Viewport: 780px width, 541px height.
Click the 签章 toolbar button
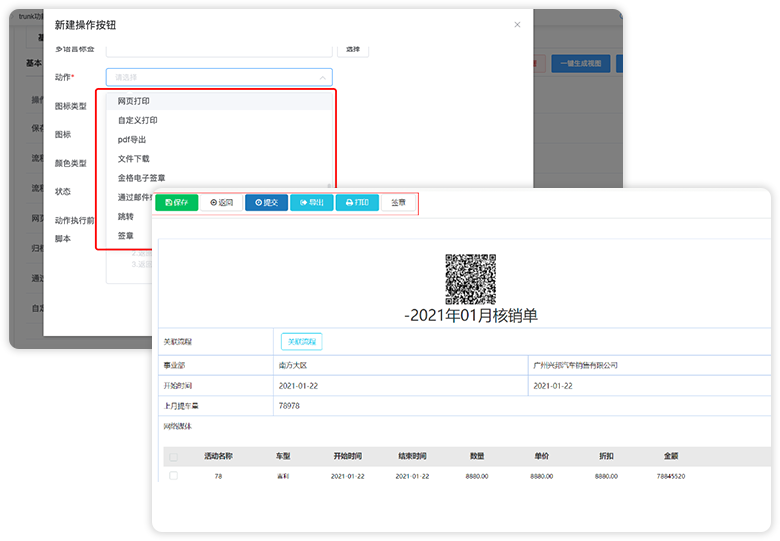click(398, 202)
